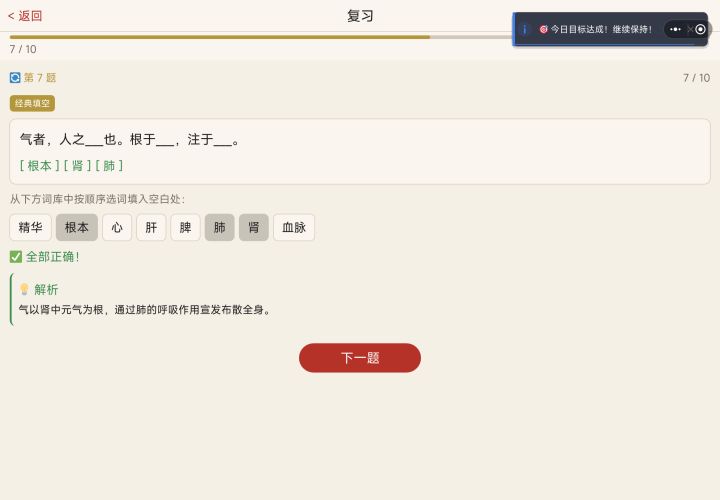
Task: Click the fill-in sentence 气者，人之__也
Action: pos(130,139)
